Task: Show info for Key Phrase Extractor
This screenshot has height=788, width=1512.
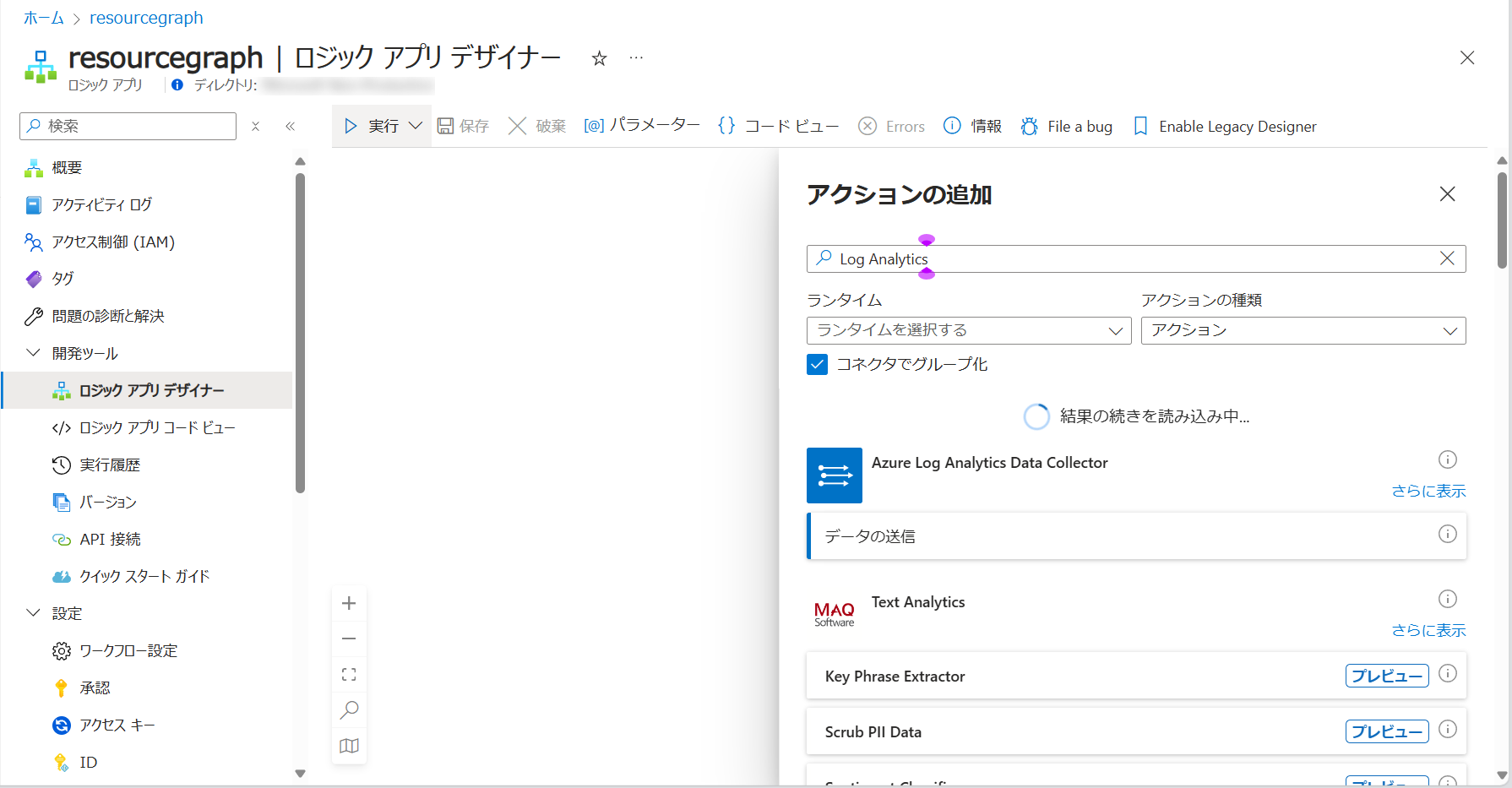Action: point(1448,673)
